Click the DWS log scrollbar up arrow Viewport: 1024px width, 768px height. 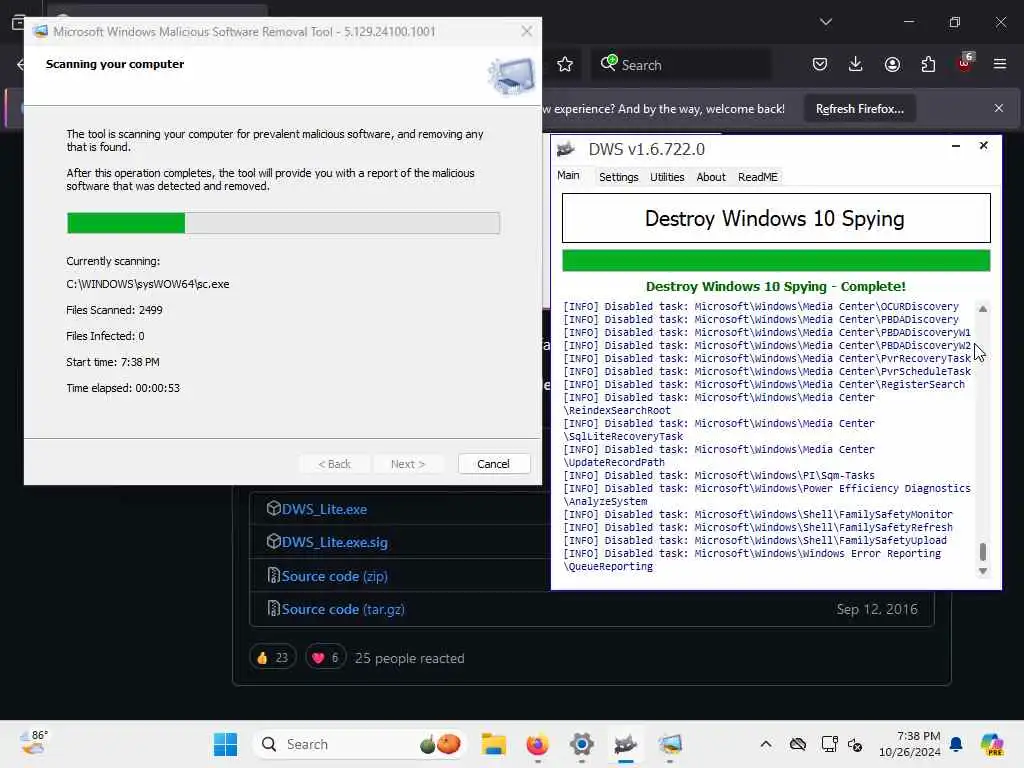point(983,309)
